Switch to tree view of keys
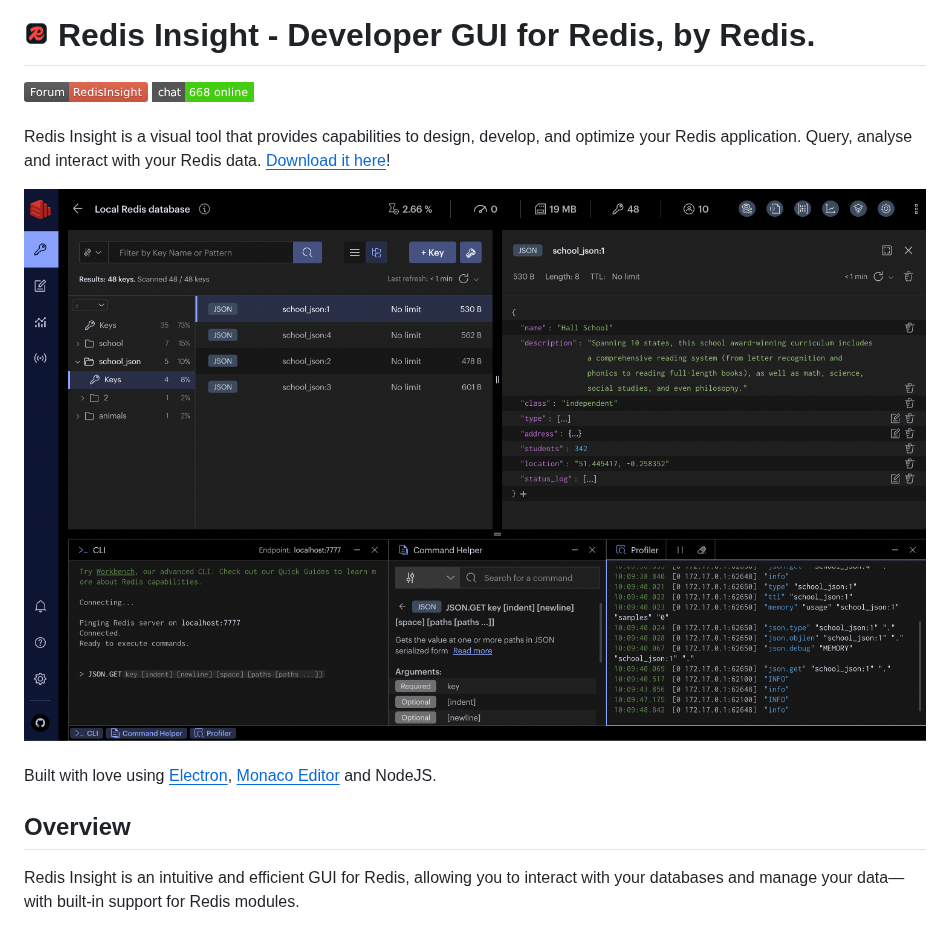This screenshot has width=948, height=925. [x=376, y=252]
